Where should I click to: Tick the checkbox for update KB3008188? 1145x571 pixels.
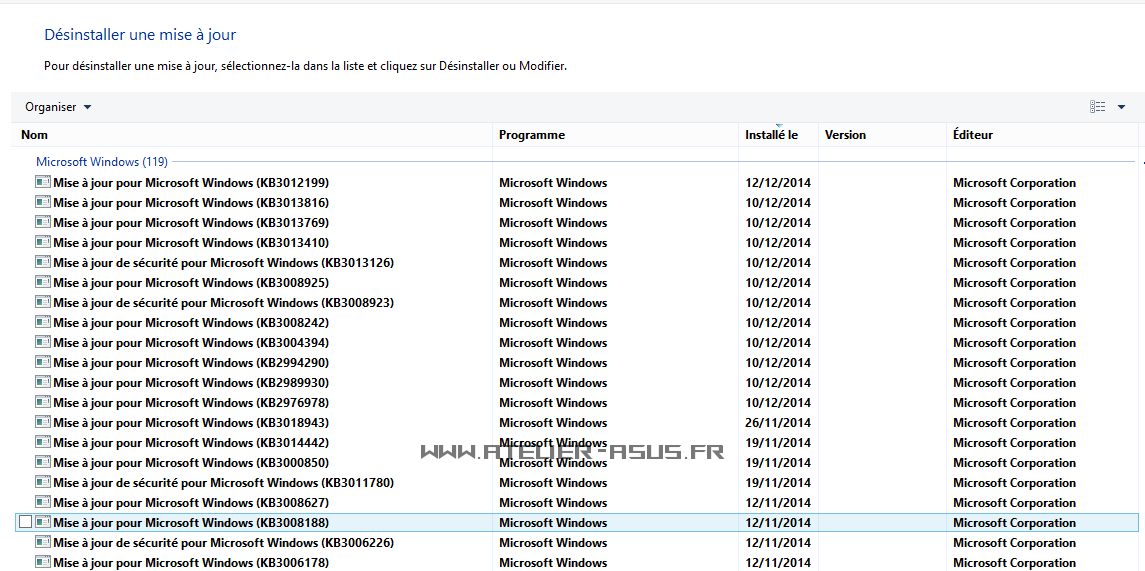coord(25,522)
